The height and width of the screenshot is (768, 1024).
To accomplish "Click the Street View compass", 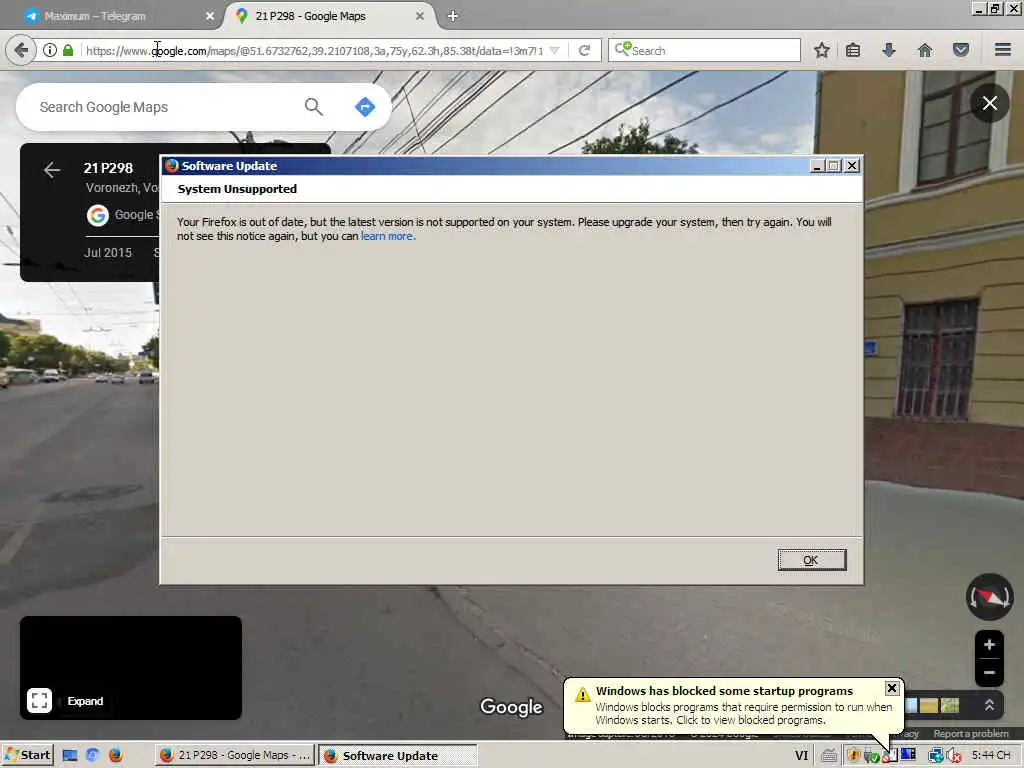I will 990,597.
